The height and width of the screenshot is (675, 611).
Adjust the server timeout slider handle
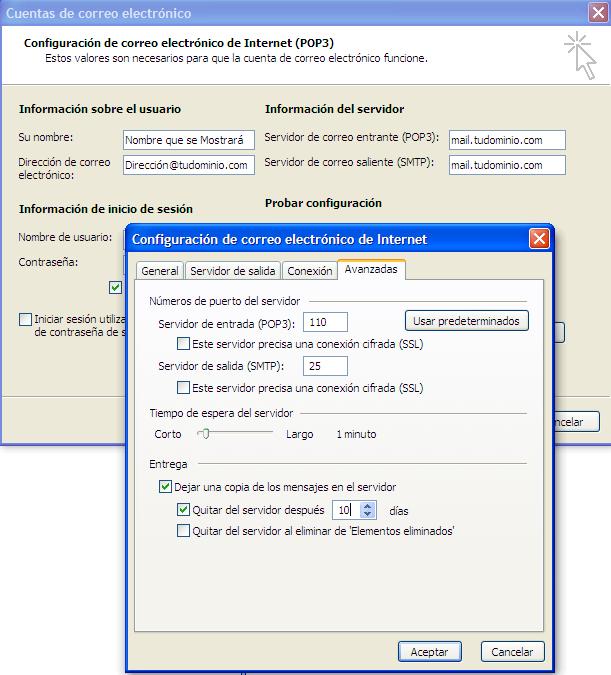[x=206, y=433]
